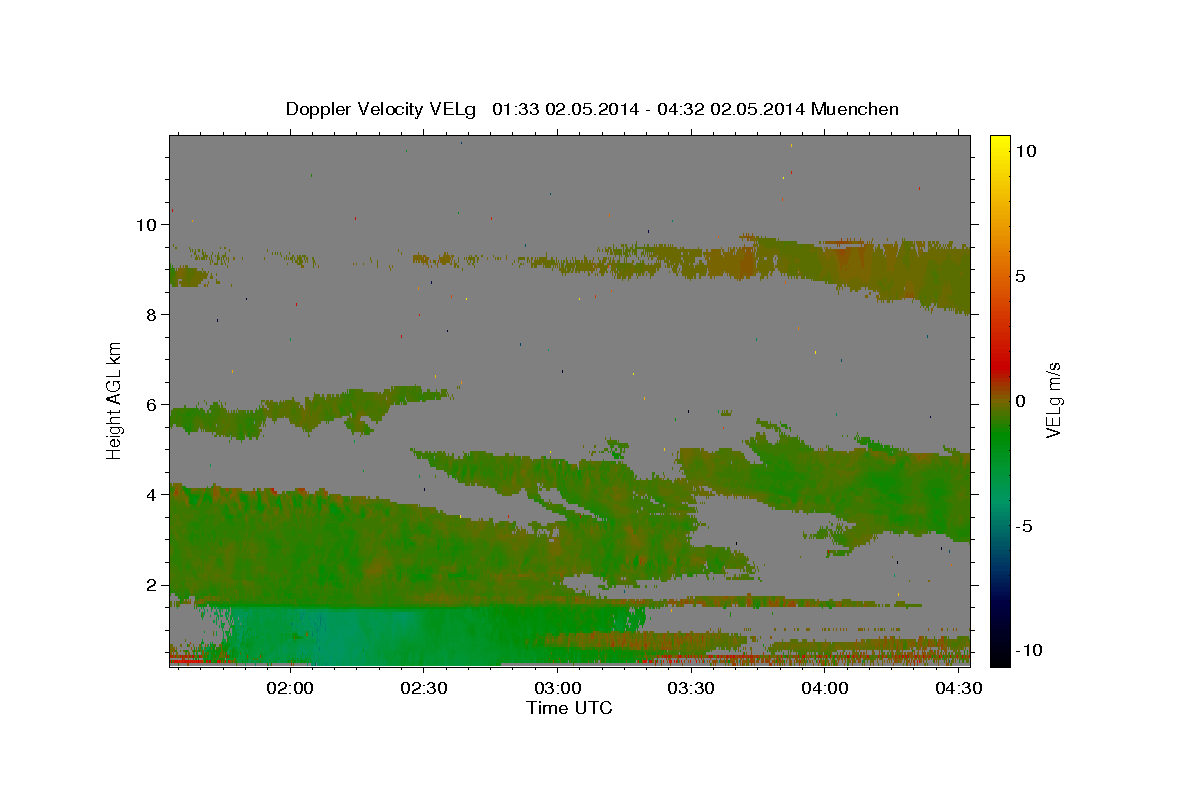Click the '02:30' time axis label

tap(424, 689)
